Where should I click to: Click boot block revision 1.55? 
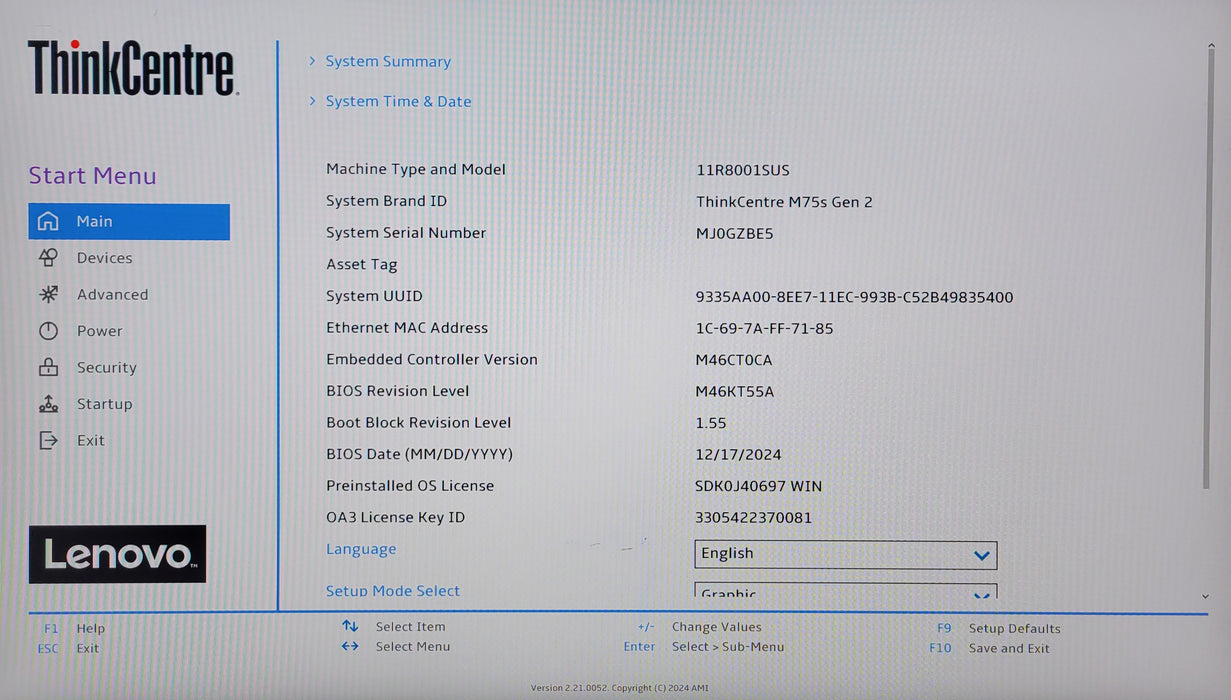(x=711, y=423)
